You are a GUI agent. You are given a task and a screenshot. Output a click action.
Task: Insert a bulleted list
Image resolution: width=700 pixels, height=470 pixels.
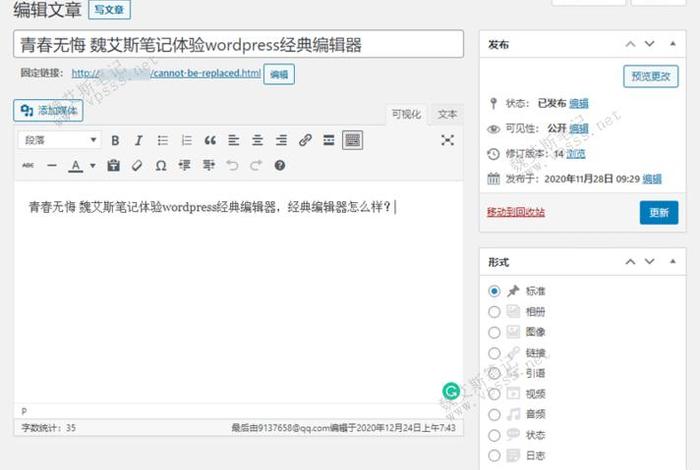tap(162, 141)
